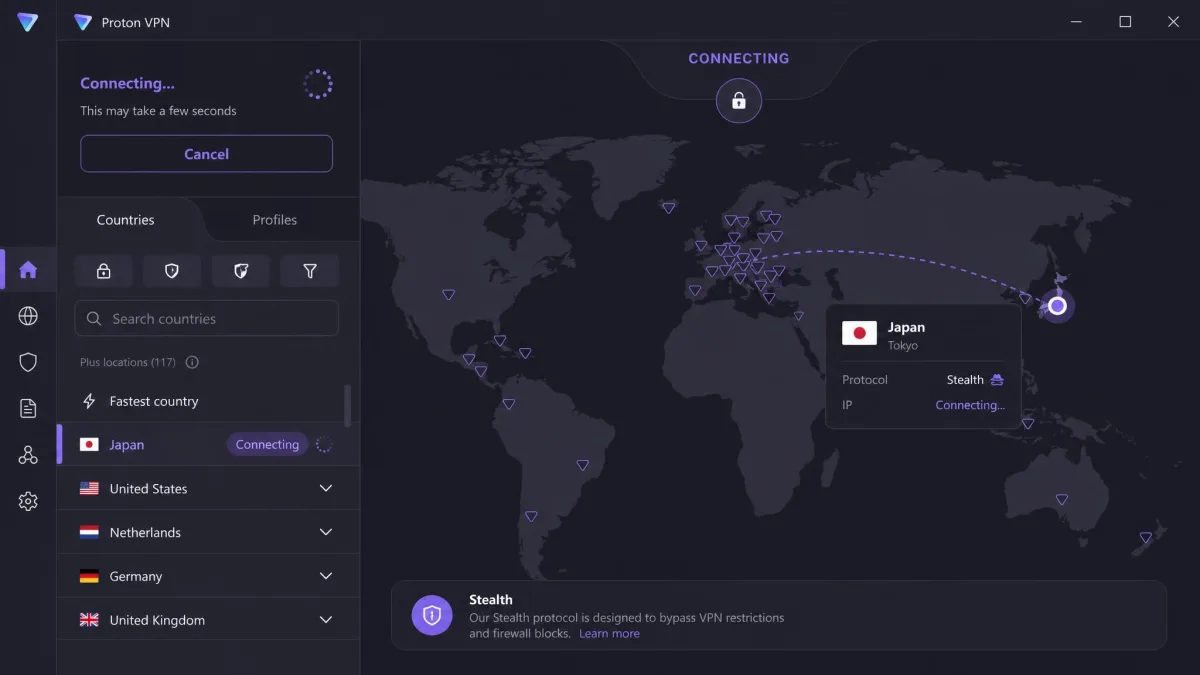The width and height of the screenshot is (1200, 675).
Task: Open the nodes icon in sidebar
Action: click(x=28, y=455)
